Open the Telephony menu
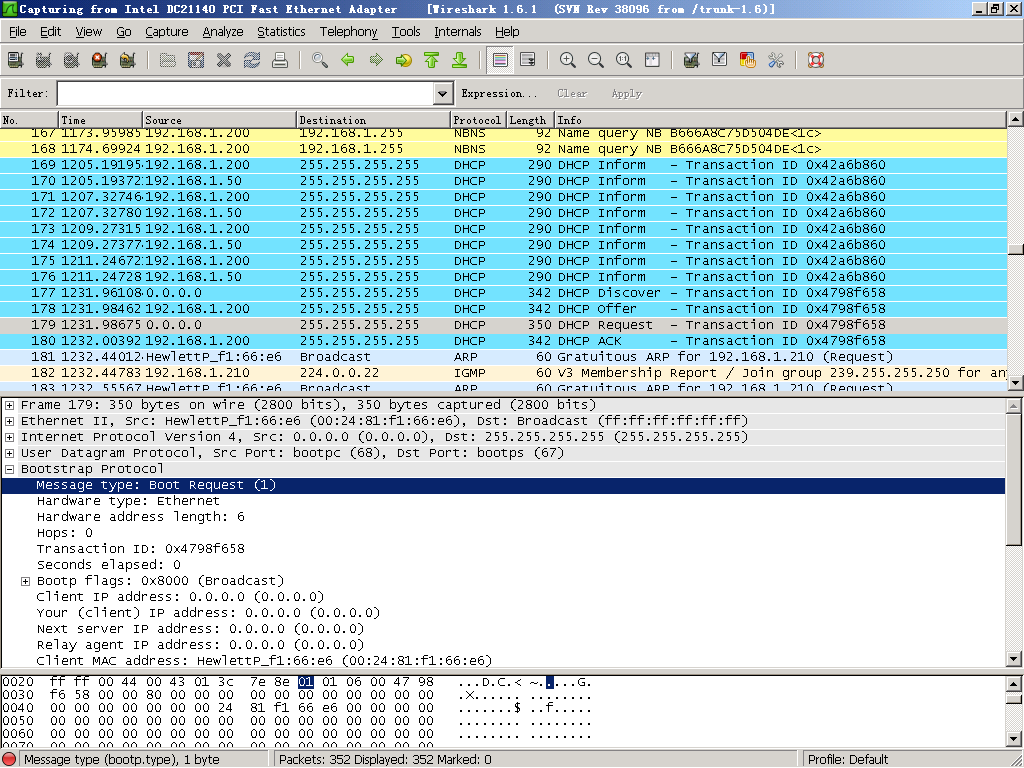This screenshot has height=768, width=1024. (x=348, y=31)
